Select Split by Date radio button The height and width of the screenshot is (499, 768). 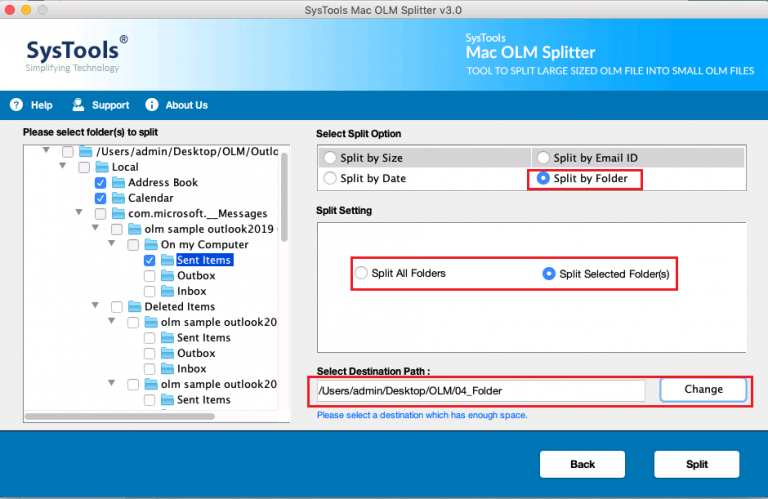pyautogui.click(x=330, y=178)
